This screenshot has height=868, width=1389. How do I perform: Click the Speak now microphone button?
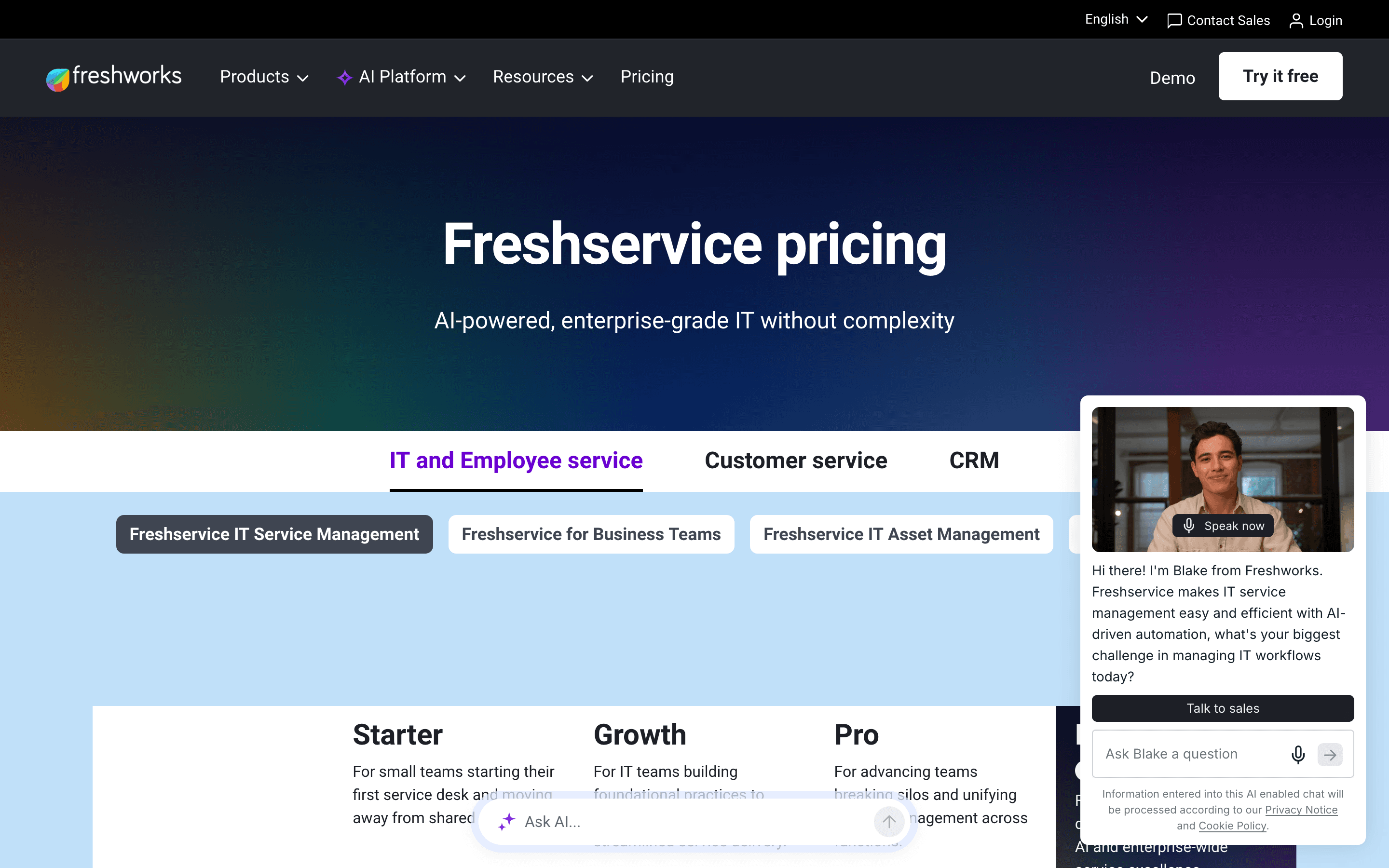[1223, 526]
